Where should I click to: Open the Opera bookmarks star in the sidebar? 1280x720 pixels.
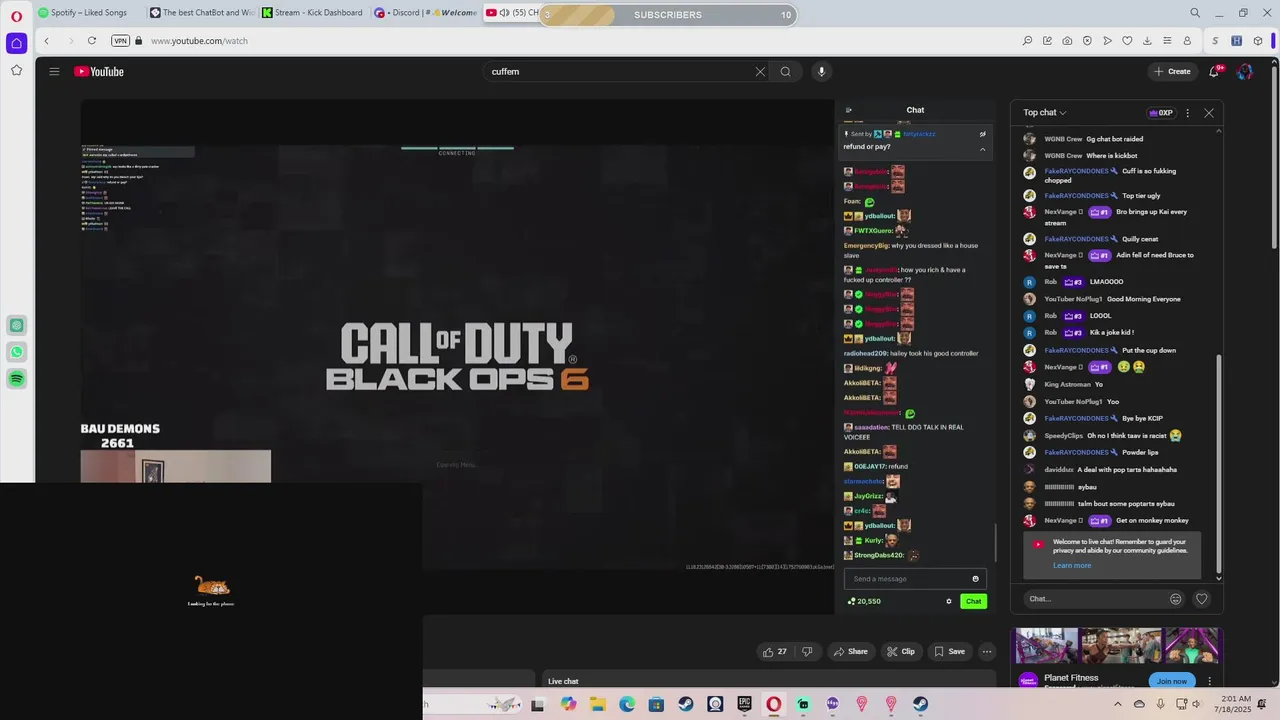[16, 70]
